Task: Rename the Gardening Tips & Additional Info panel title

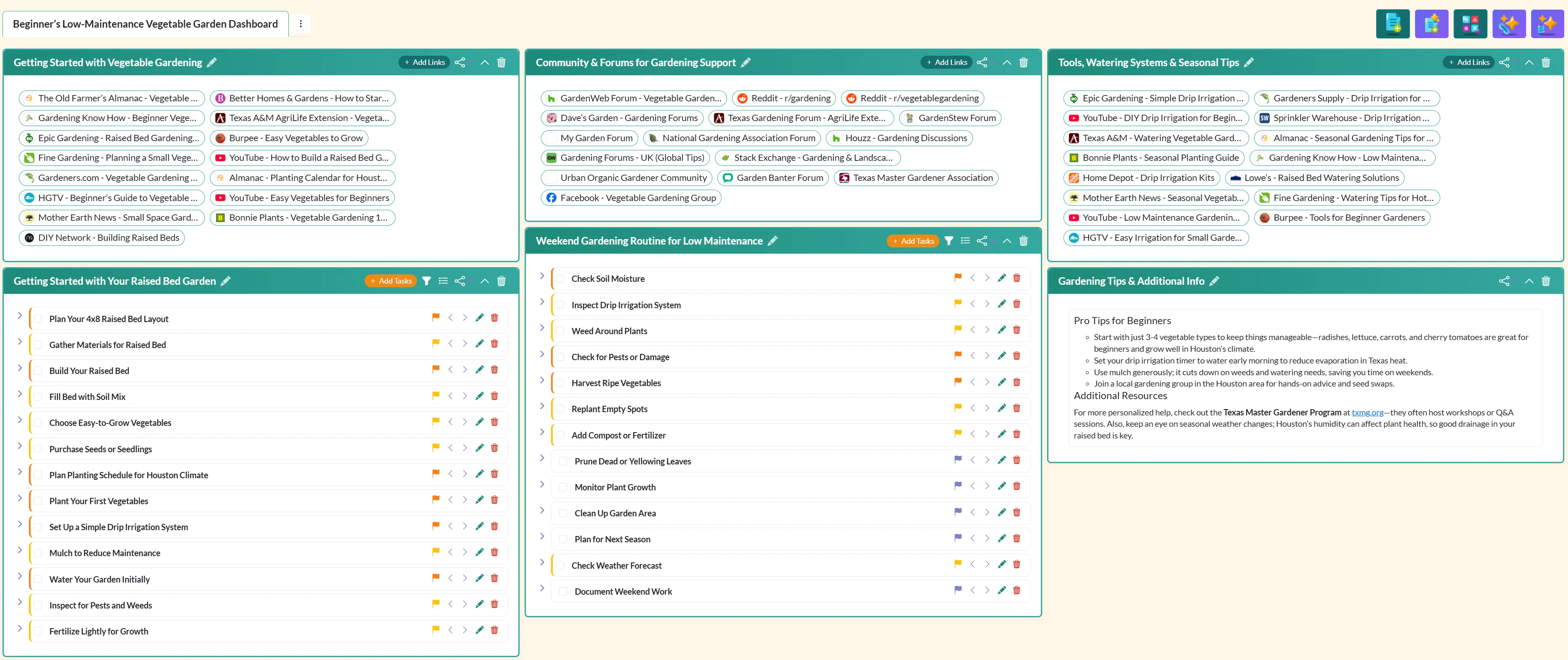Action: pyautogui.click(x=1214, y=281)
